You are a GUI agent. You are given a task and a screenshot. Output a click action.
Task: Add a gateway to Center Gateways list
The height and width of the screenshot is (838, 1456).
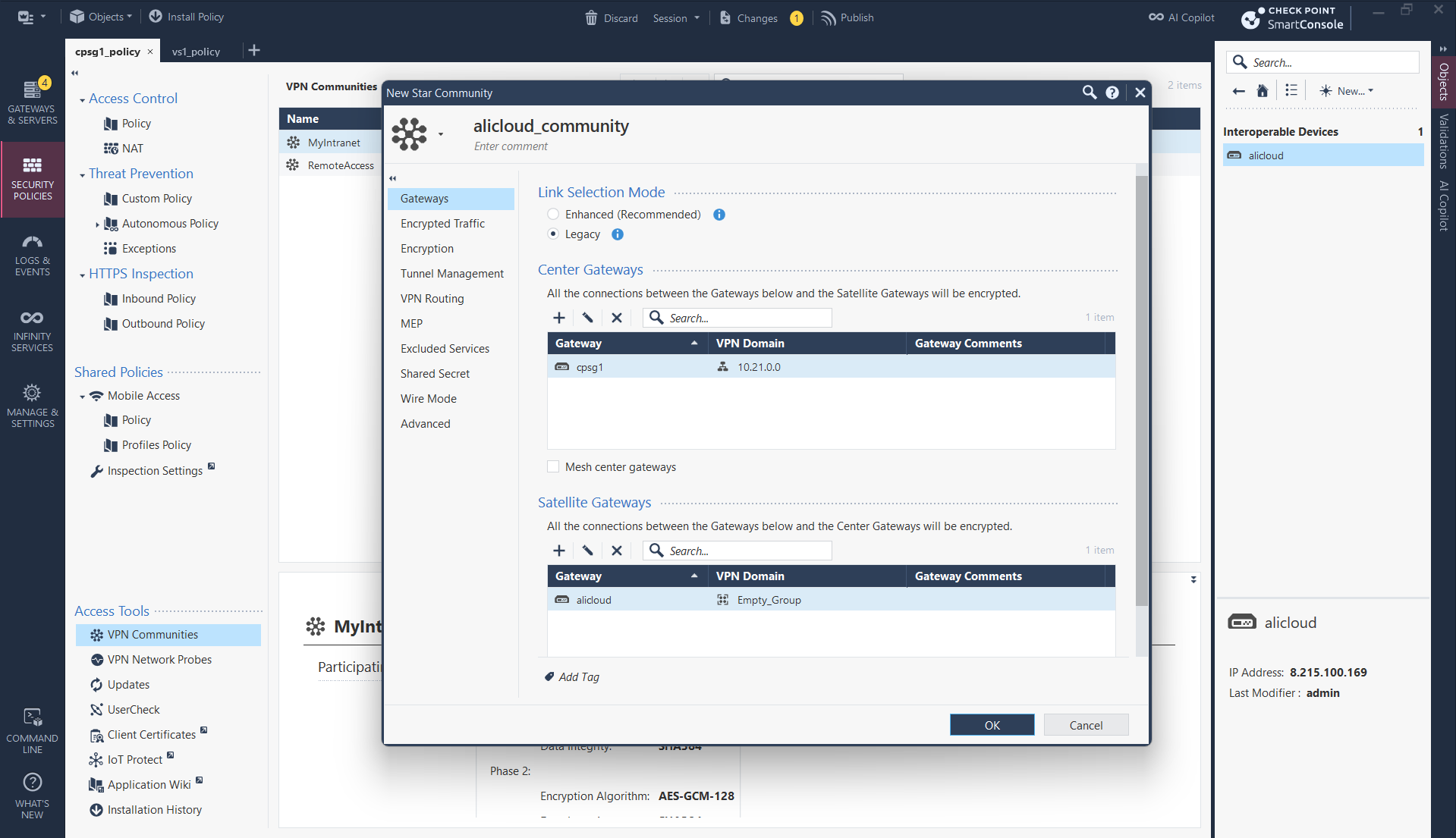559,318
